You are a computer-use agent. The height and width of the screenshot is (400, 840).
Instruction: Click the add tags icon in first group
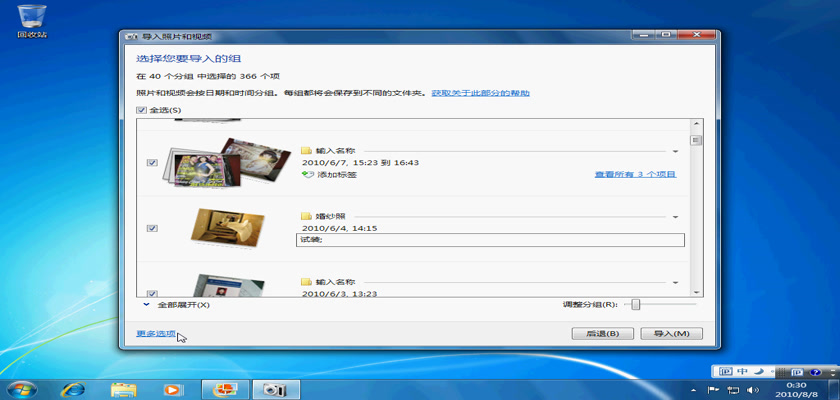pyautogui.click(x=307, y=175)
